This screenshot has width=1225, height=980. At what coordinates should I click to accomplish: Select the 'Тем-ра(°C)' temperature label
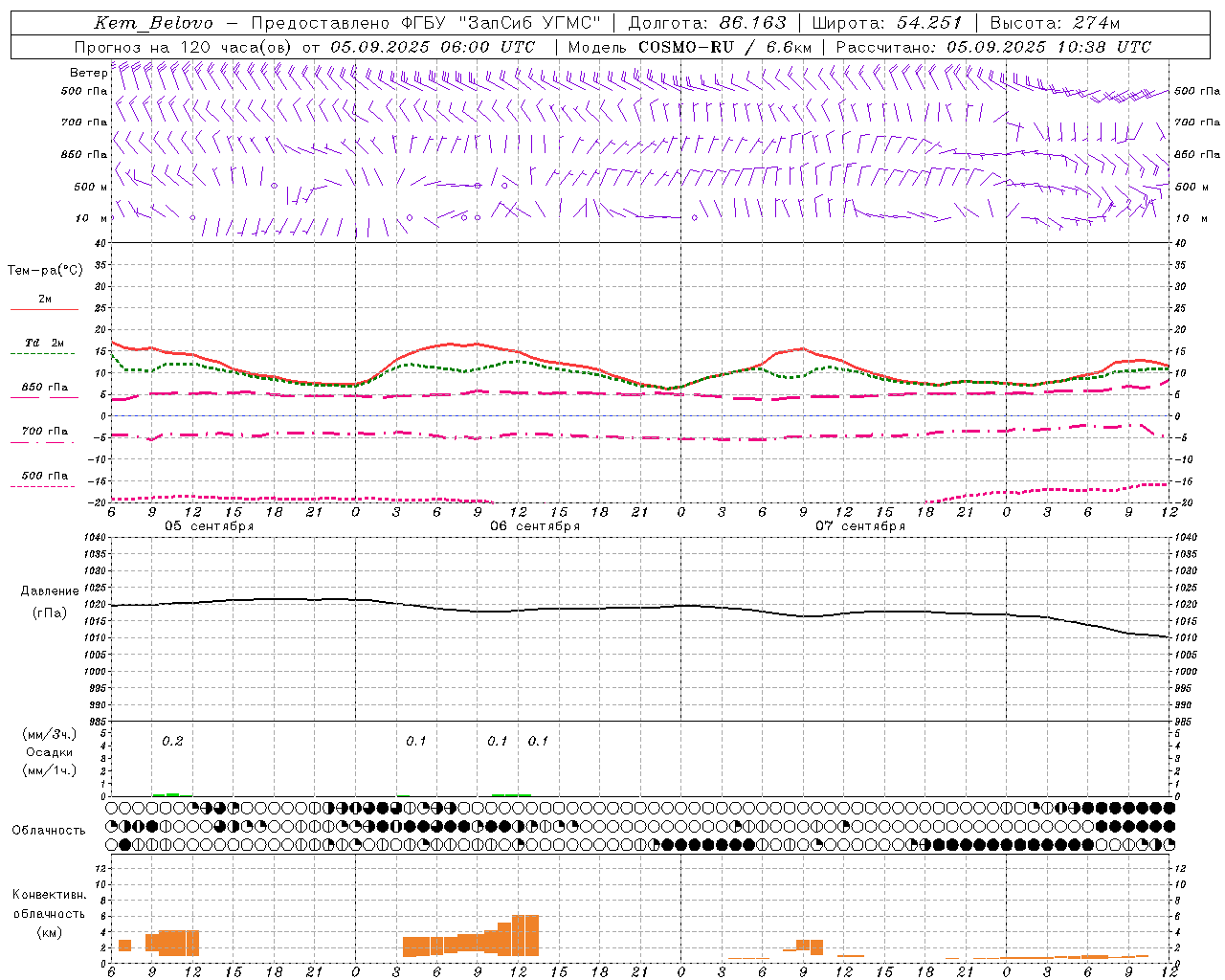coord(45,271)
